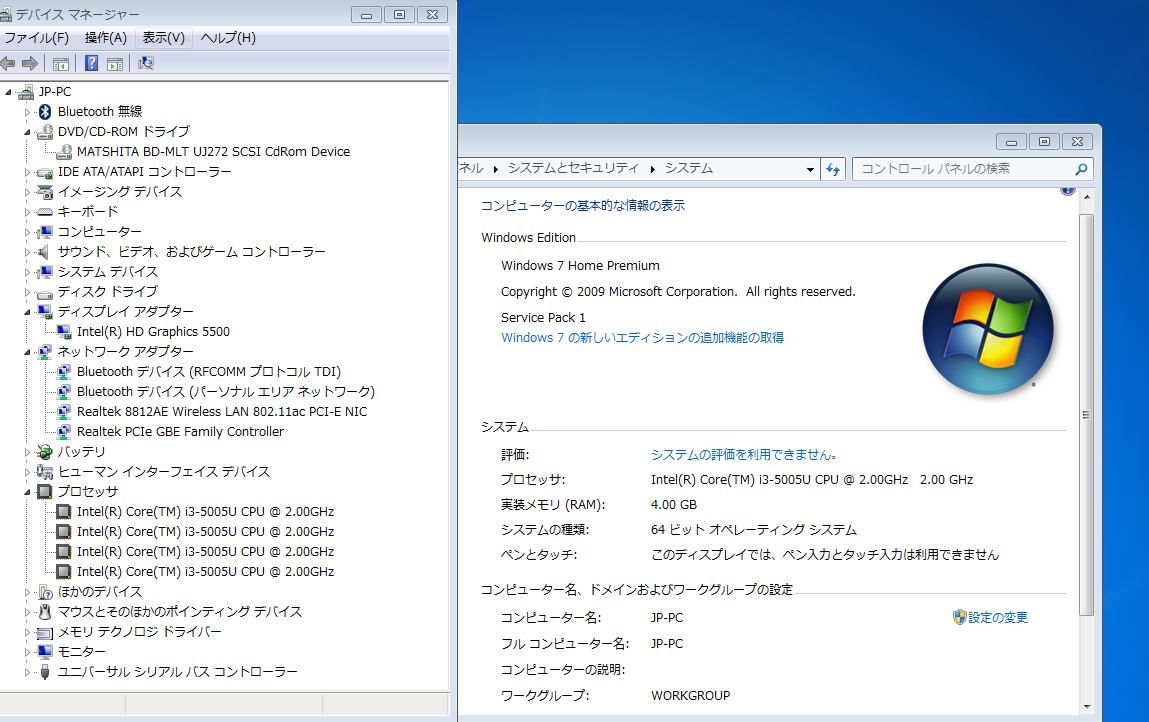This screenshot has width=1149, height=722.
Task: Click the Back arrow in Device Manager toolbar
Action: pyautogui.click(x=7, y=64)
